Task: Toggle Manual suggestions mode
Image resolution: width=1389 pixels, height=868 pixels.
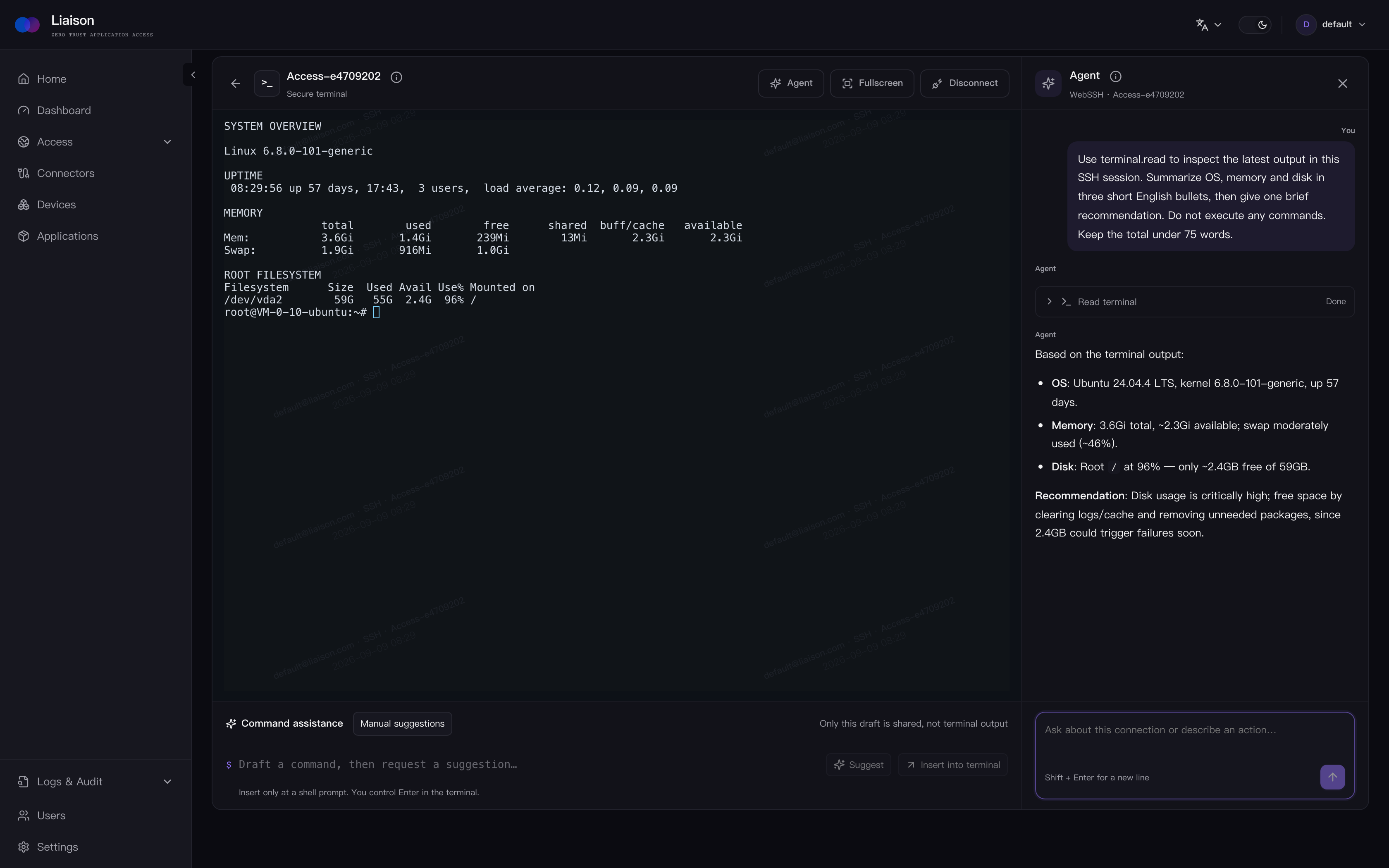Action: point(402,723)
